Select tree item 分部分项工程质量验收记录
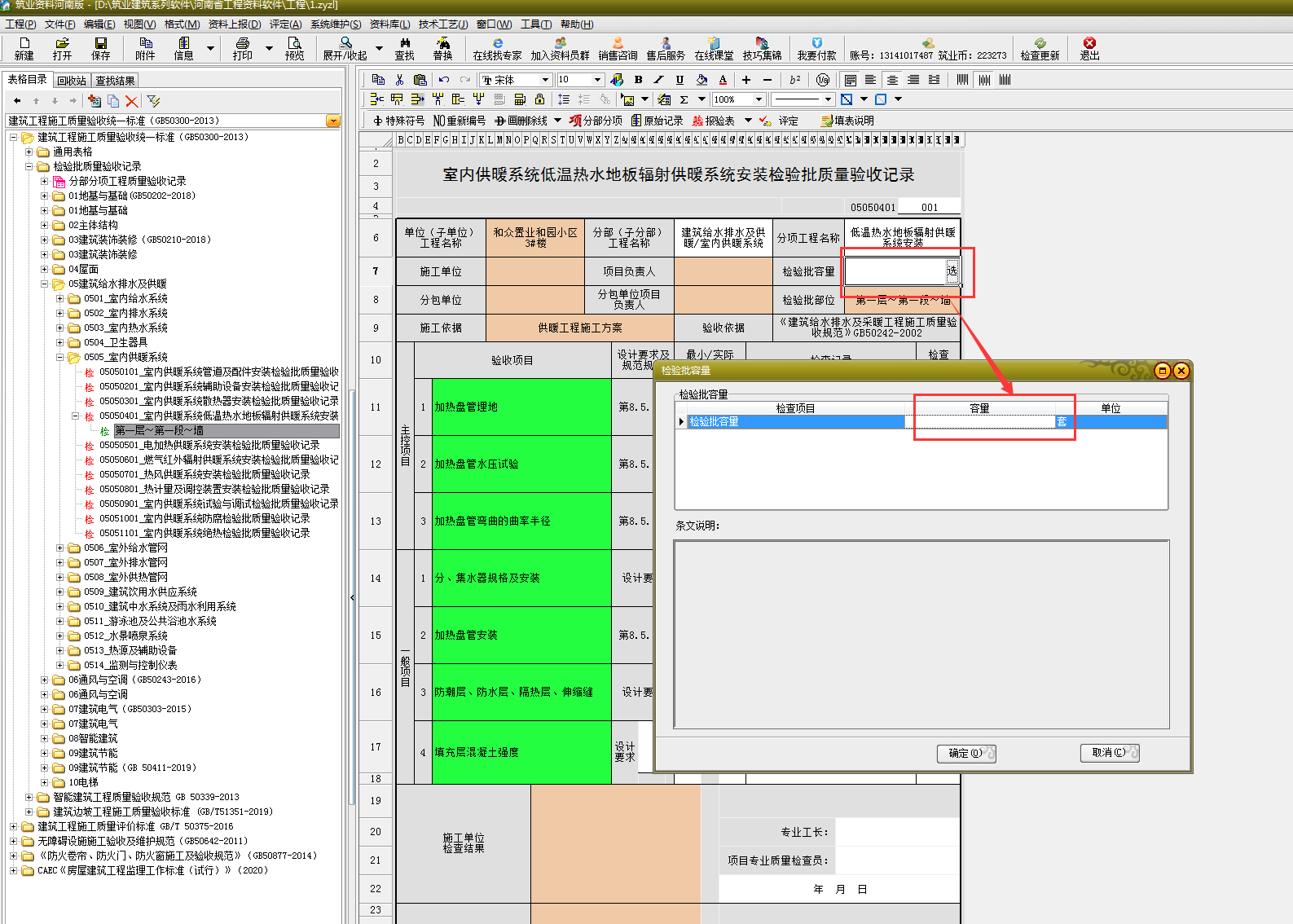The image size is (1293, 924). (127, 182)
